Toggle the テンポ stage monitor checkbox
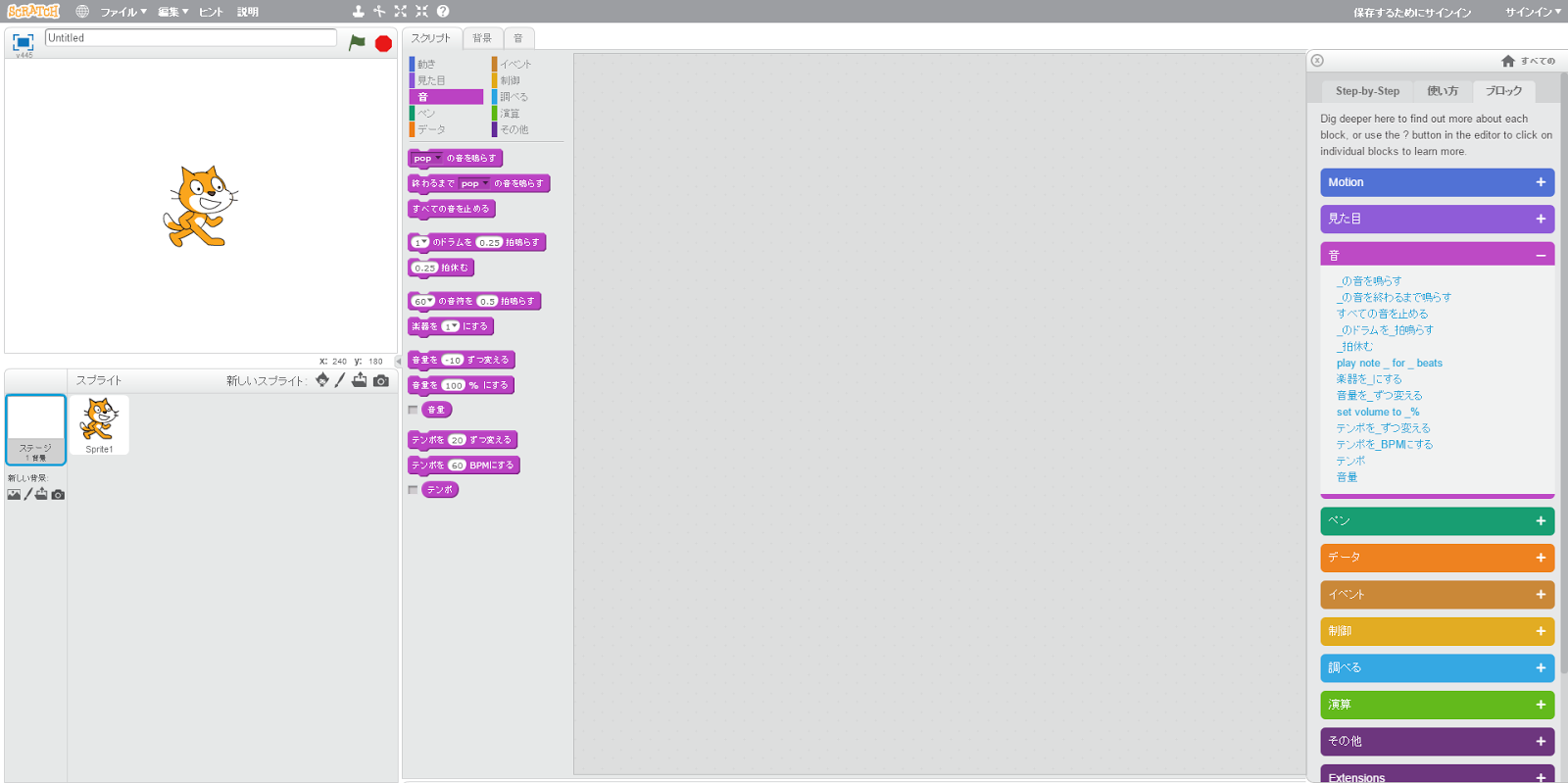 (x=413, y=490)
